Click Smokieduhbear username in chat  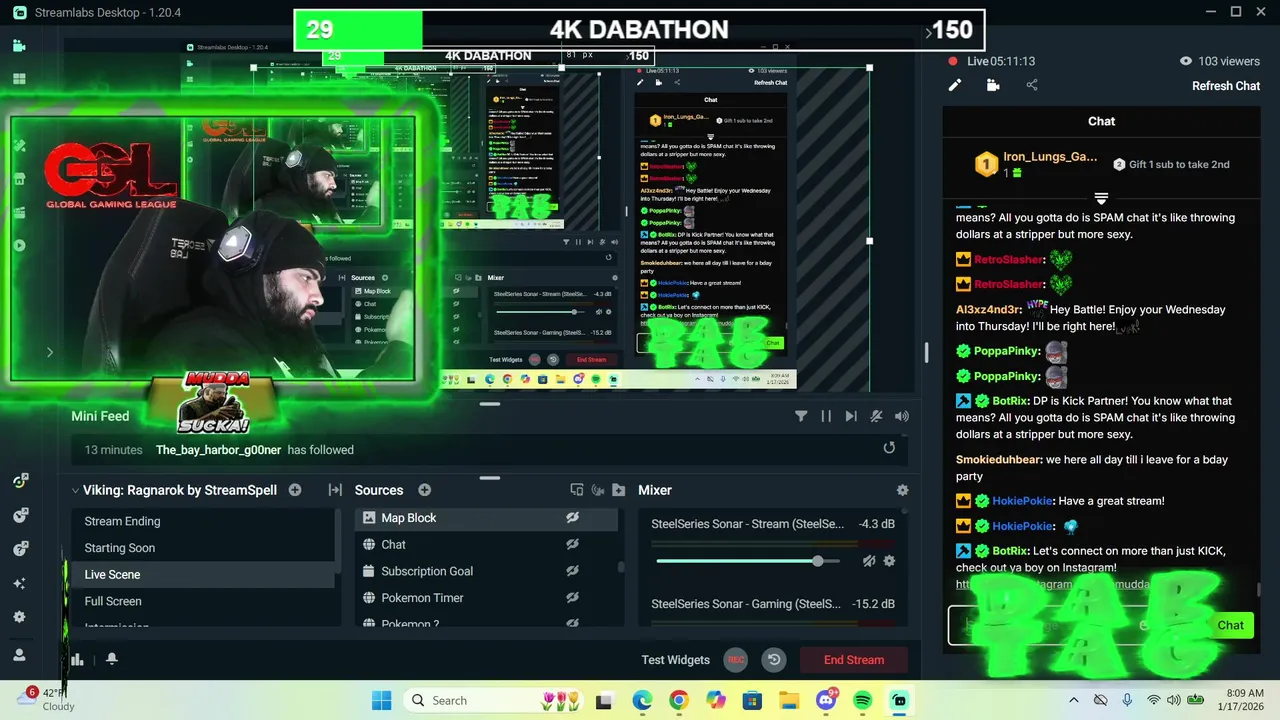(x=998, y=460)
